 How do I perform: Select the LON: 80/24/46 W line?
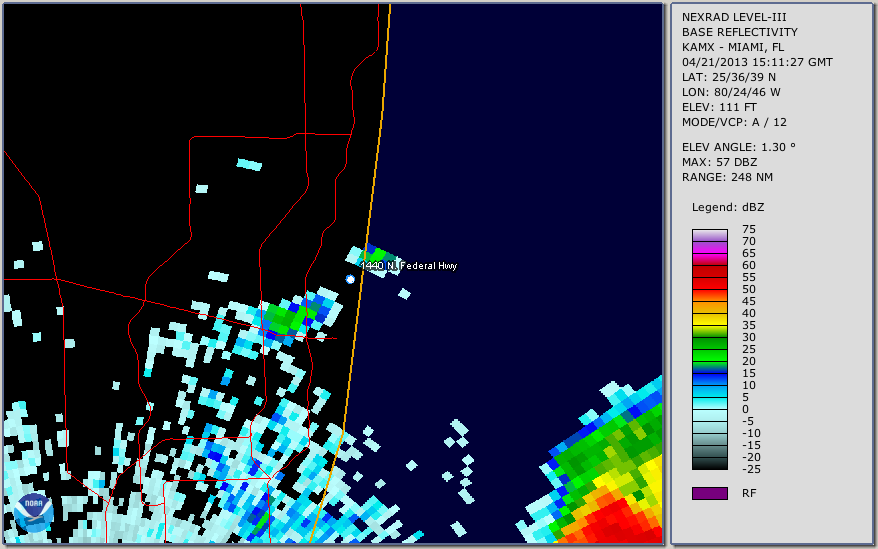click(731, 92)
